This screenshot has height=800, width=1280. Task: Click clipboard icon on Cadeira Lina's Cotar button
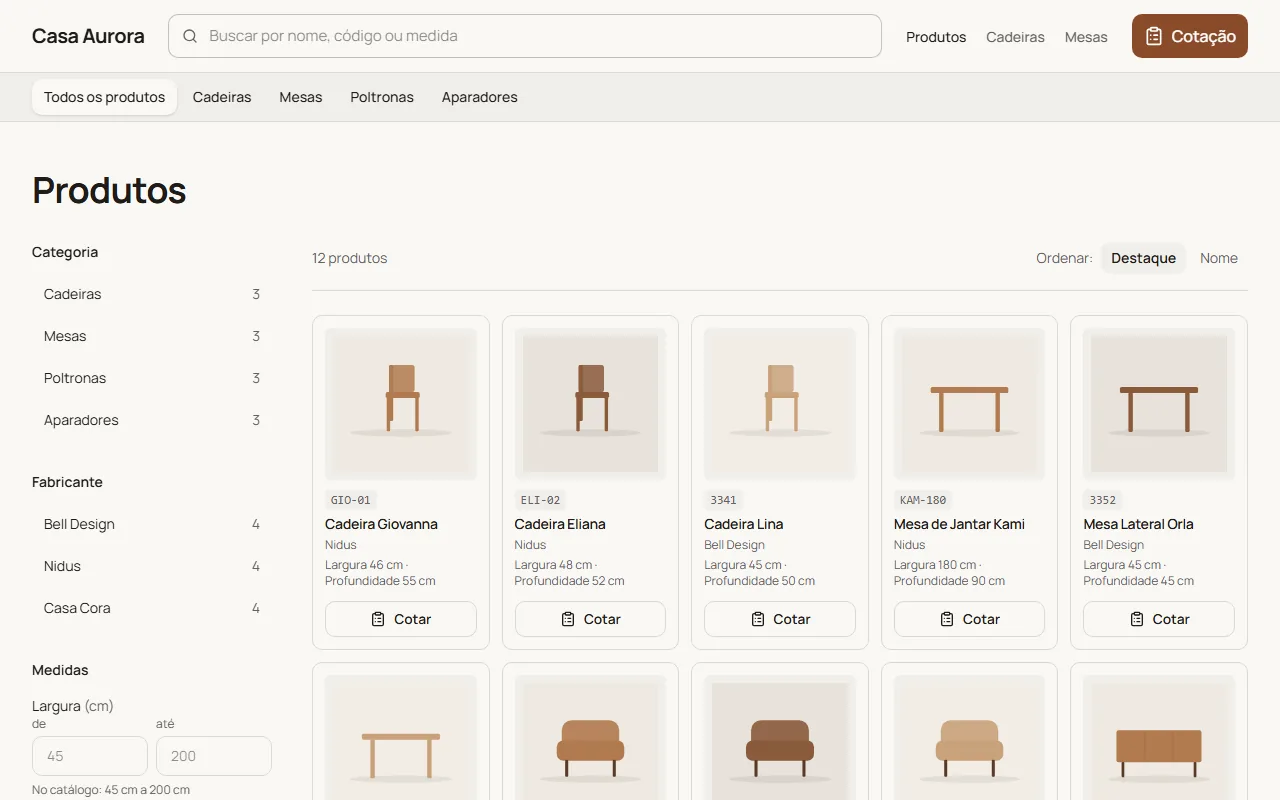pyautogui.click(x=758, y=619)
